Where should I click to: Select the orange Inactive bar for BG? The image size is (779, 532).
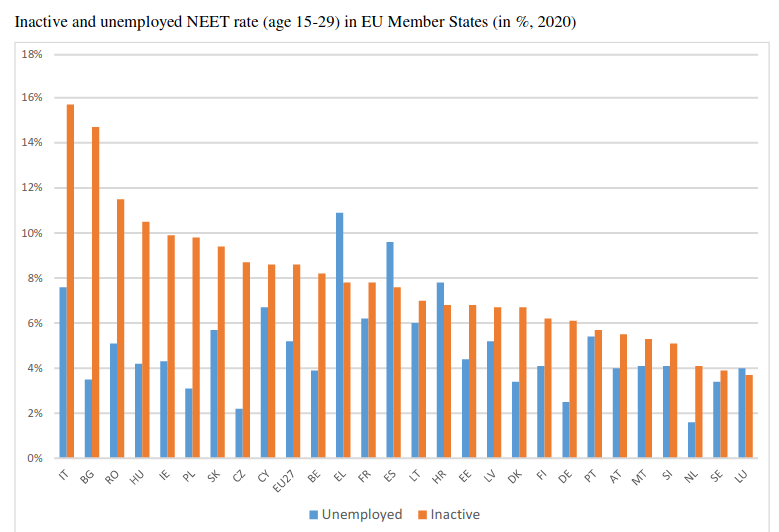[96, 292]
